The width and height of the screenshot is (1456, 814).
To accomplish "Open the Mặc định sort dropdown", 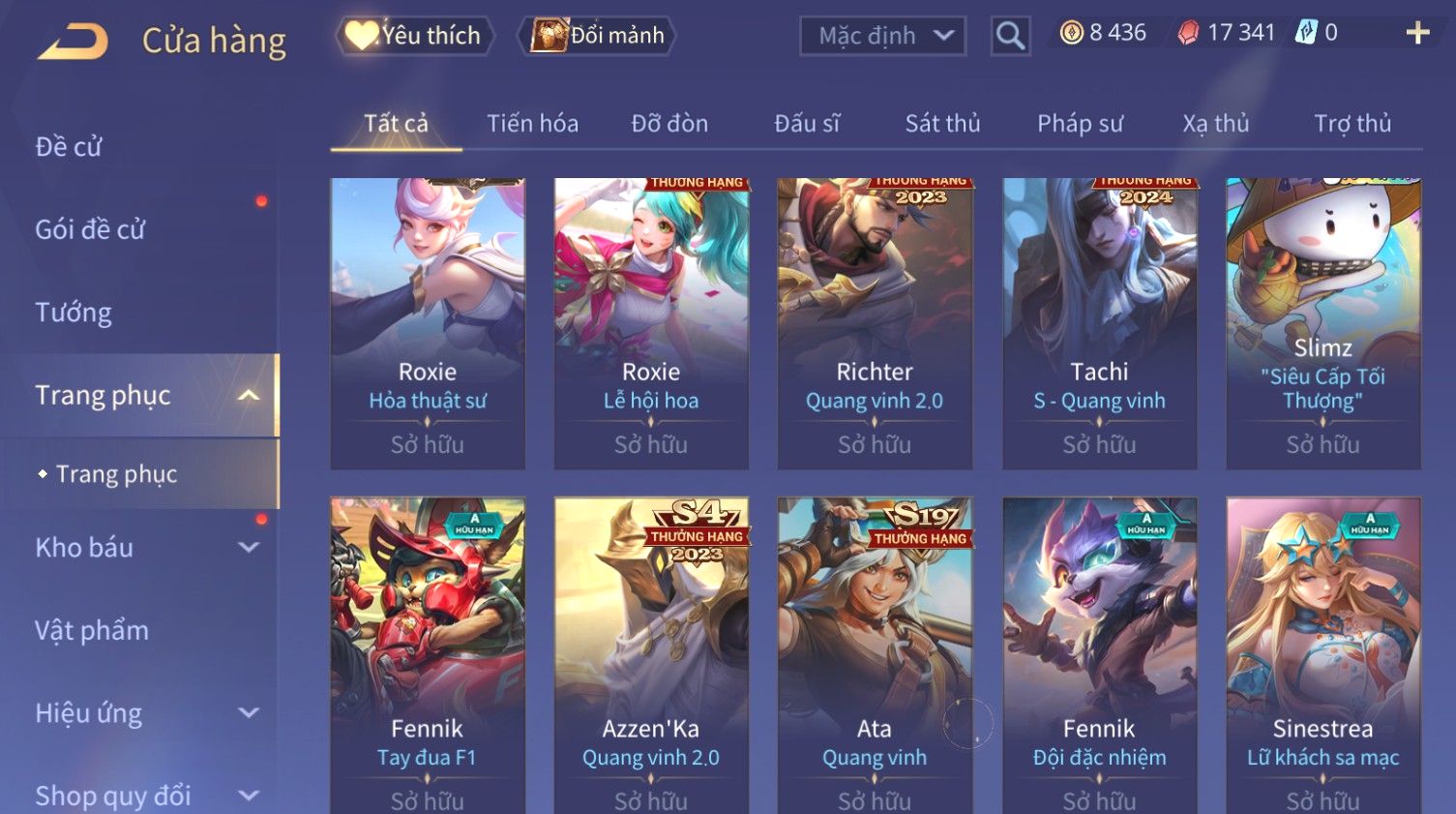I will pos(882,37).
